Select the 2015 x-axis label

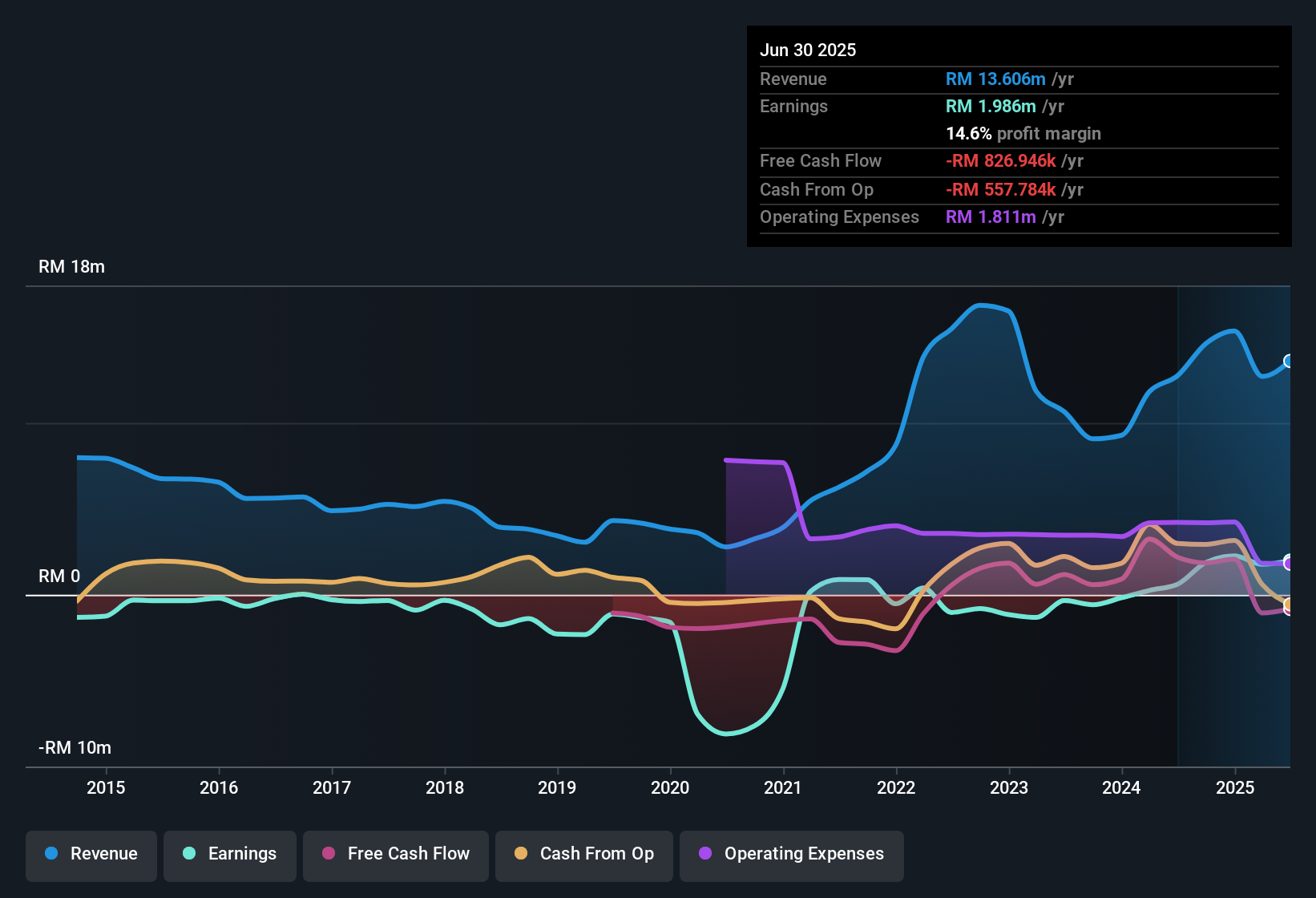pos(106,787)
